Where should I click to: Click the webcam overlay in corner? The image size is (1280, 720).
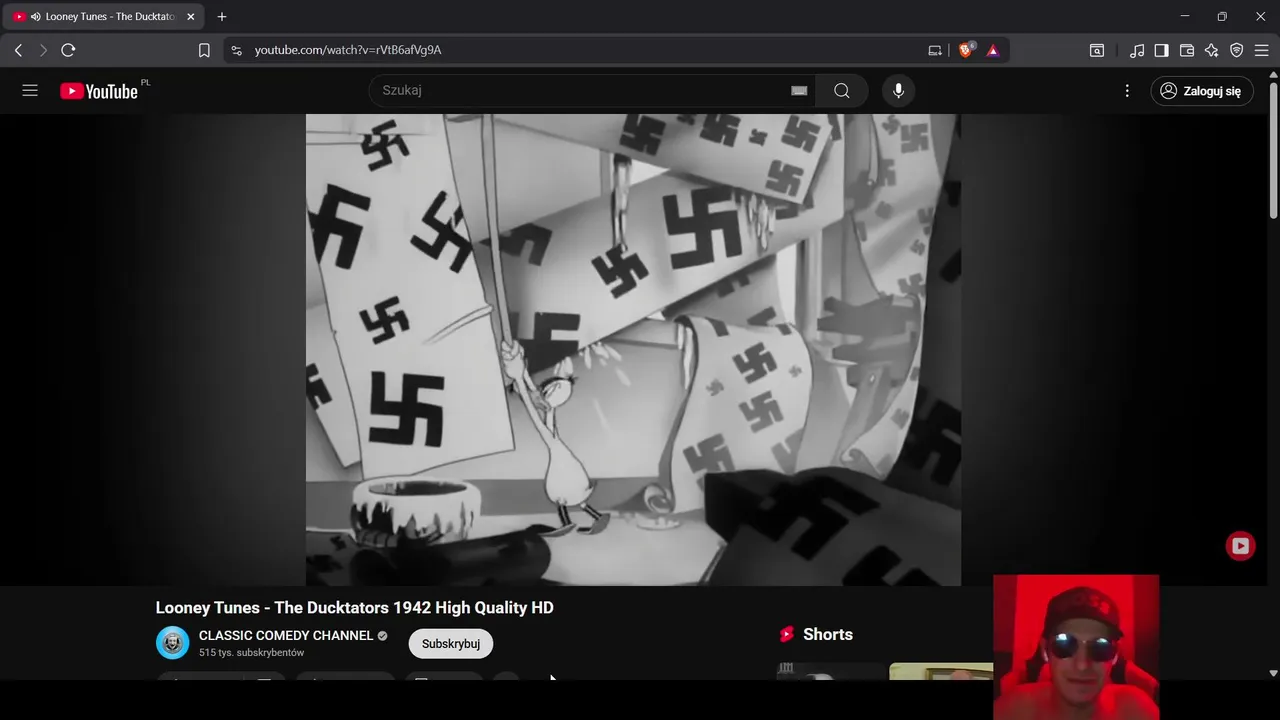click(x=1076, y=647)
